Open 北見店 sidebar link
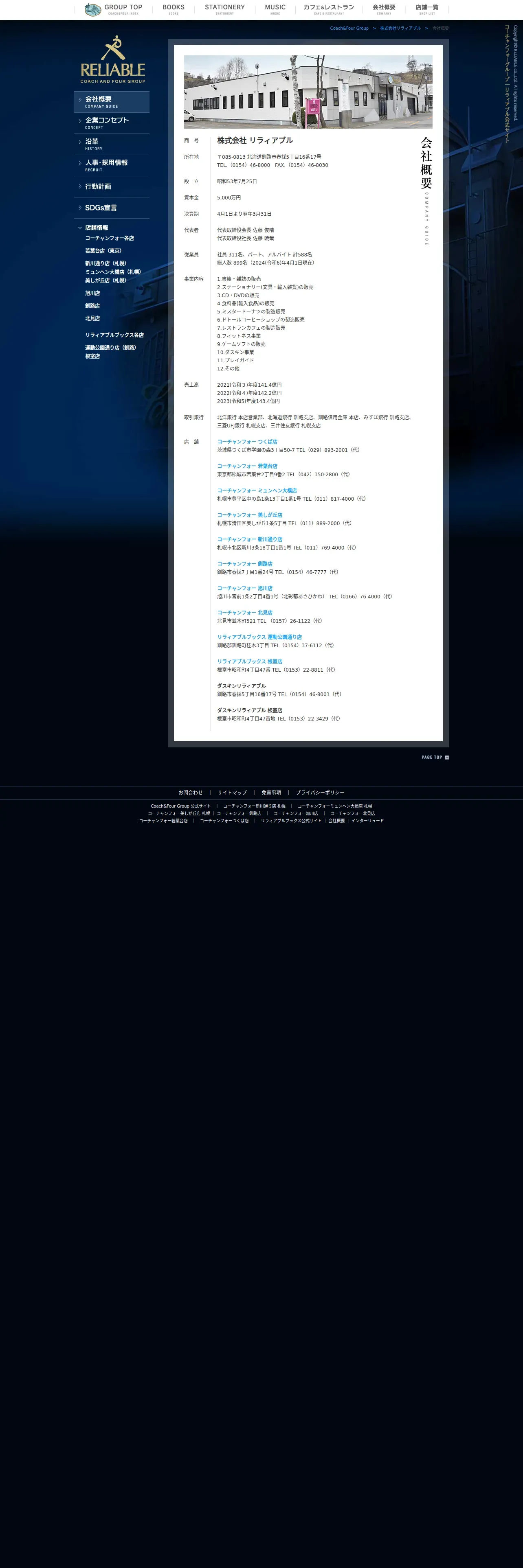This screenshot has width=523, height=1568. [x=92, y=318]
